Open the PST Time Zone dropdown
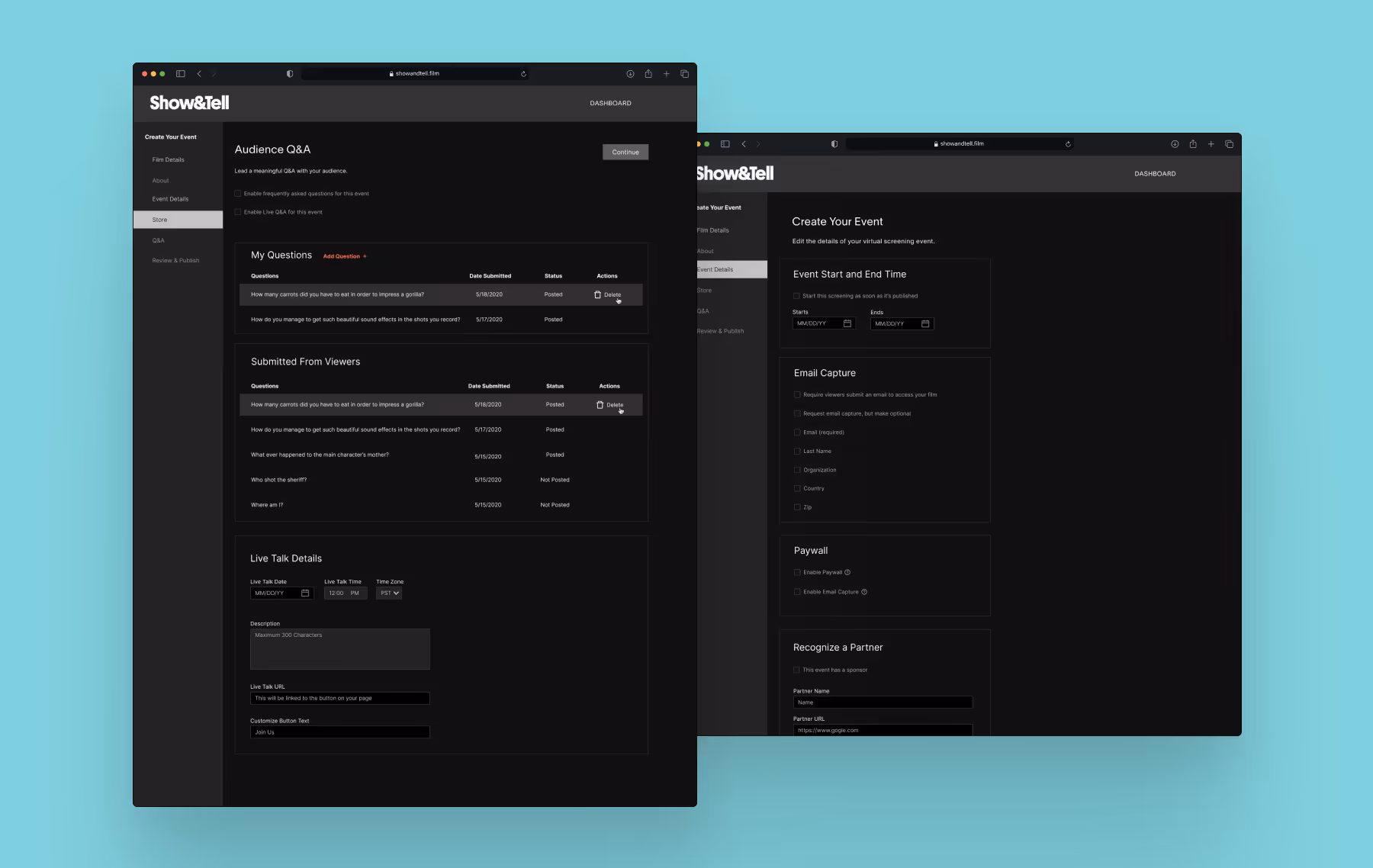 pos(389,593)
